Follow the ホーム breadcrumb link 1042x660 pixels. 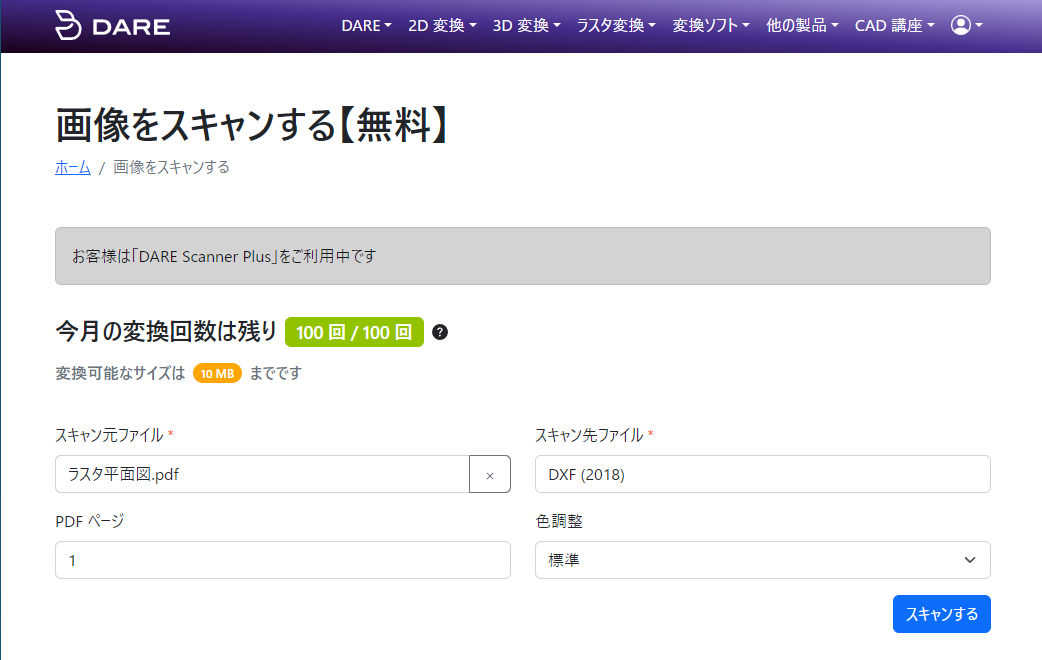point(72,167)
